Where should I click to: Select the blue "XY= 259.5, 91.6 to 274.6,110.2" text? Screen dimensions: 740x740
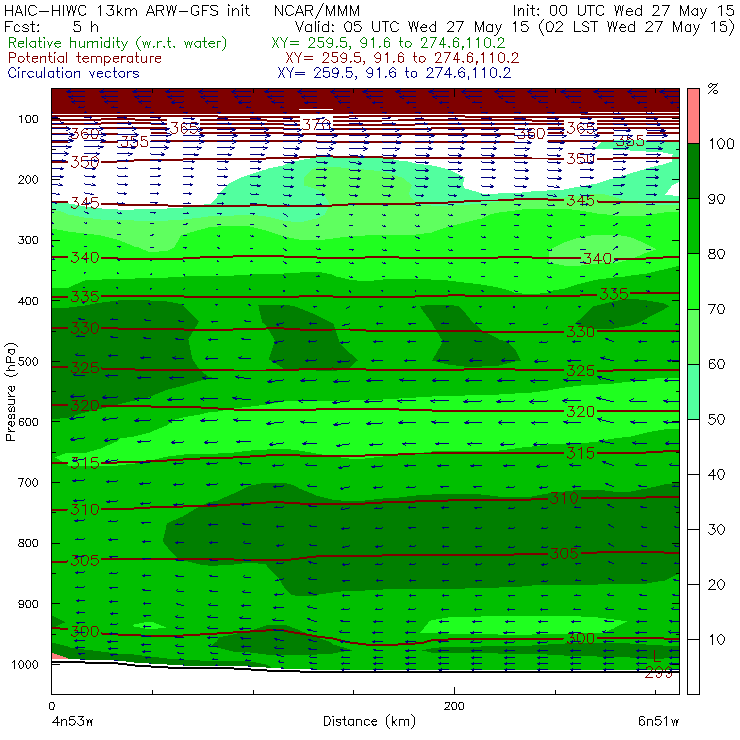(x=394, y=73)
